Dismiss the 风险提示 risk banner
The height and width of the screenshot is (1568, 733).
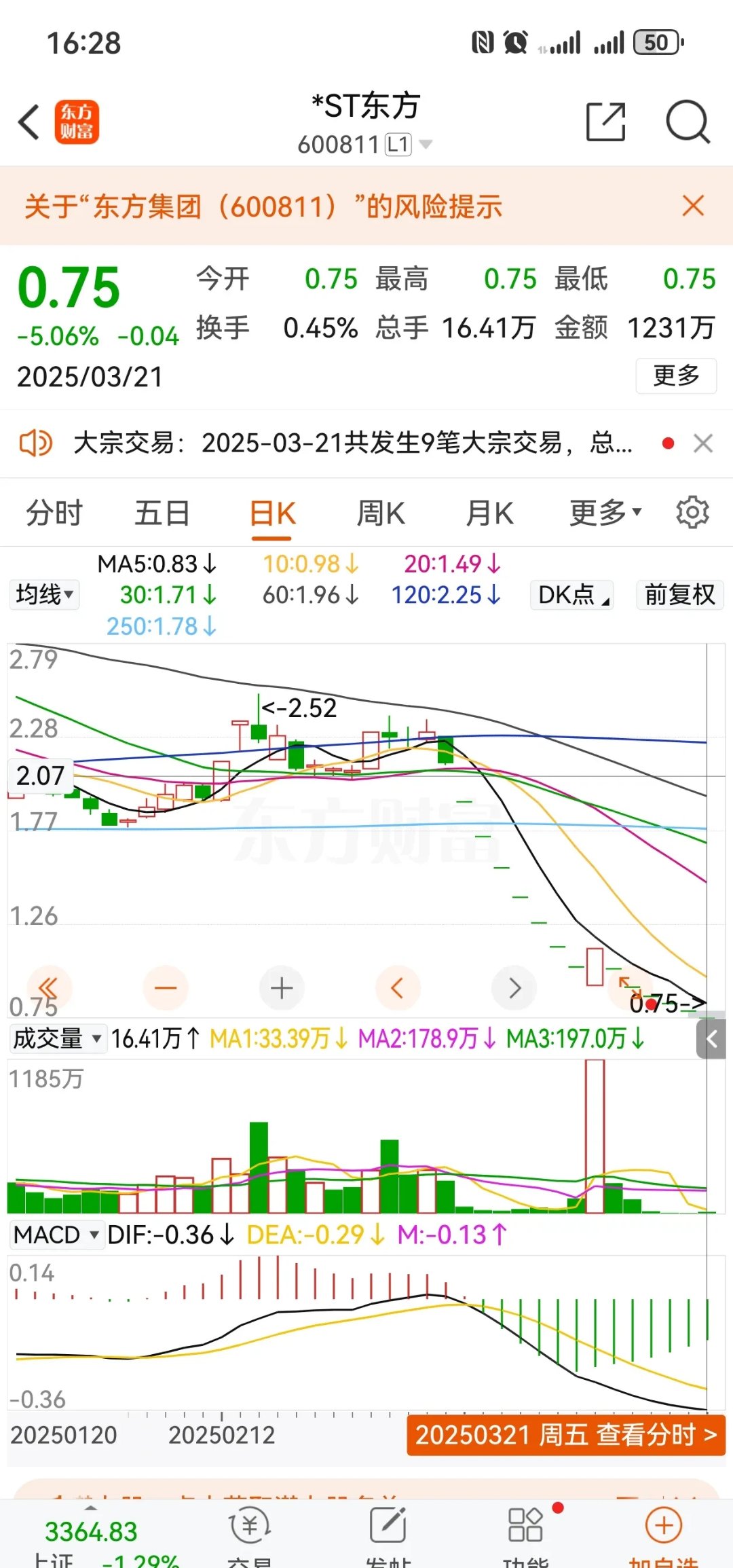click(693, 206)
